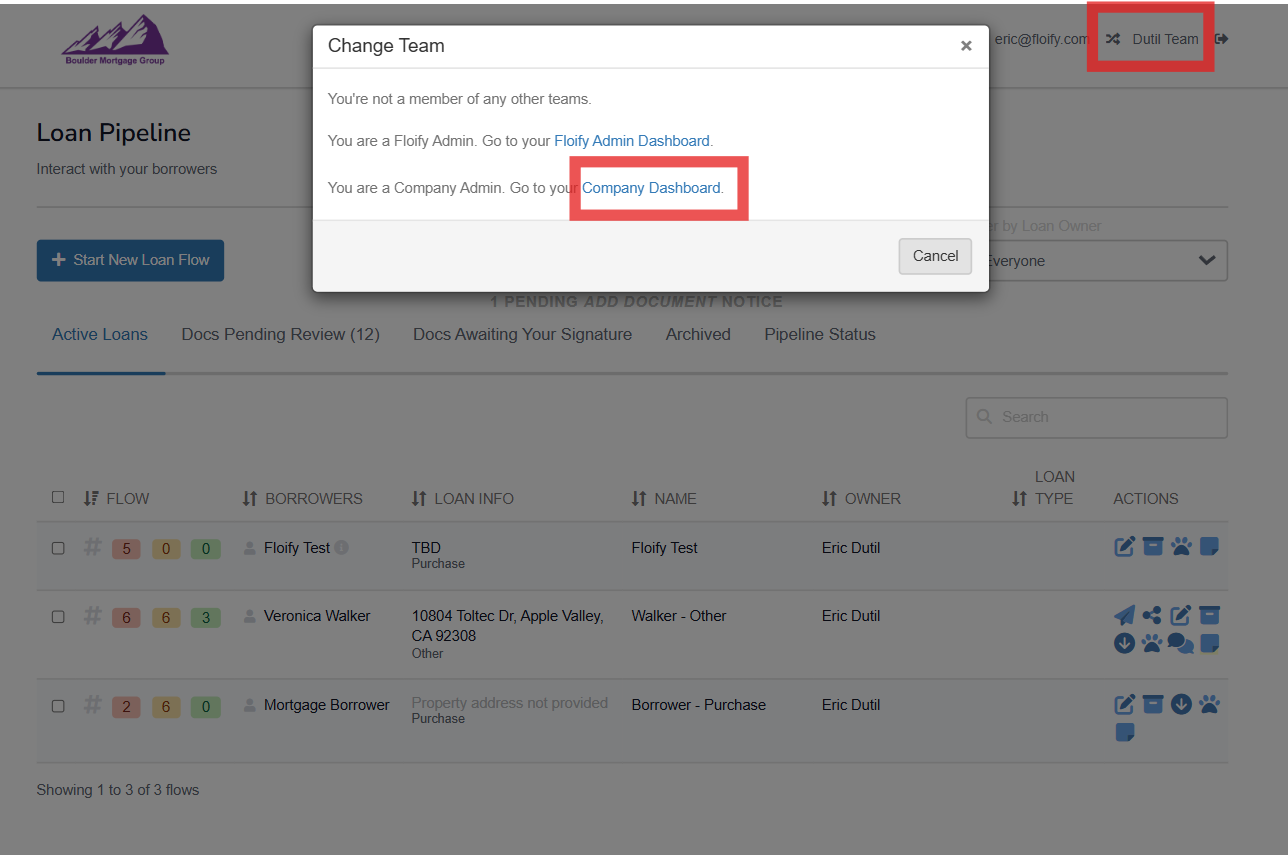Viewport: 1288px width, 855px height.
Task: Click the download arrow icon in Mortgage Borrower row
Action: click(x=1181, y=704)
